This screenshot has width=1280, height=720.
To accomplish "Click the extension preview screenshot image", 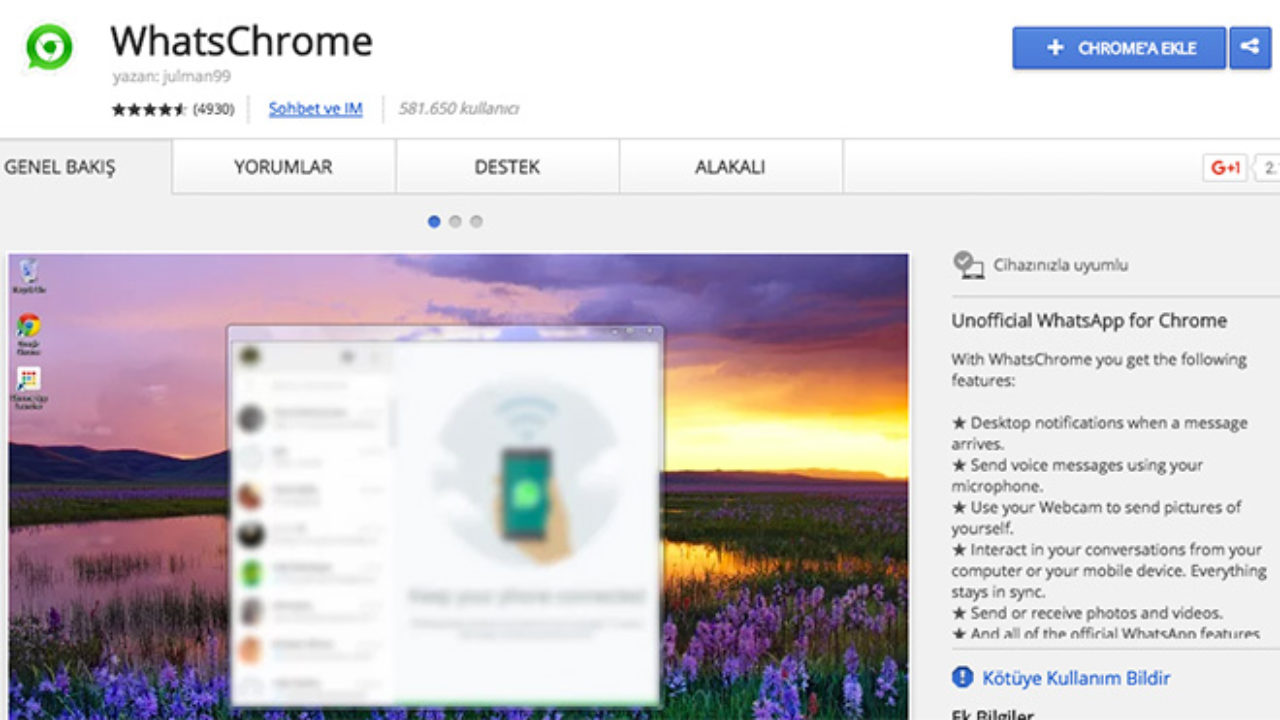I will (x=458, y=480).
